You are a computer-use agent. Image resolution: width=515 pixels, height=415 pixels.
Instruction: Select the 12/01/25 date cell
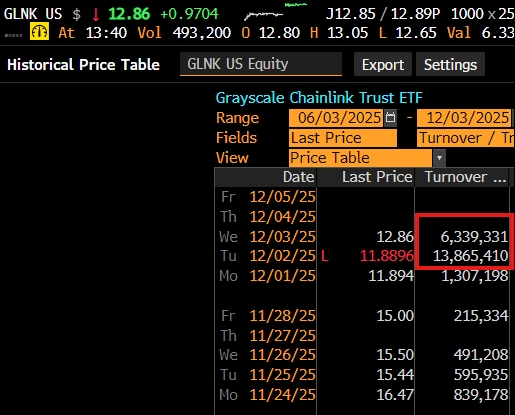(282, 276)
